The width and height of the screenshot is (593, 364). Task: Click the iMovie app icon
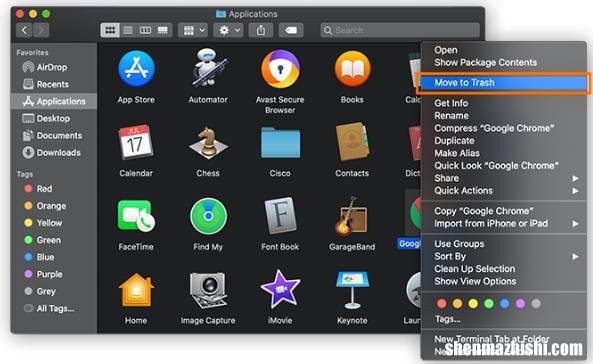pos(280,289)
